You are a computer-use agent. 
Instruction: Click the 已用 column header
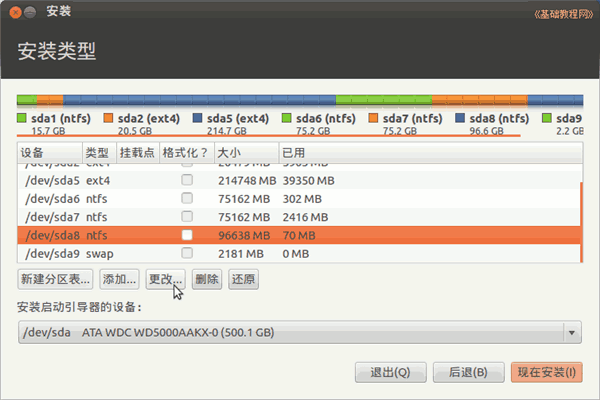(x=430, y=153)
